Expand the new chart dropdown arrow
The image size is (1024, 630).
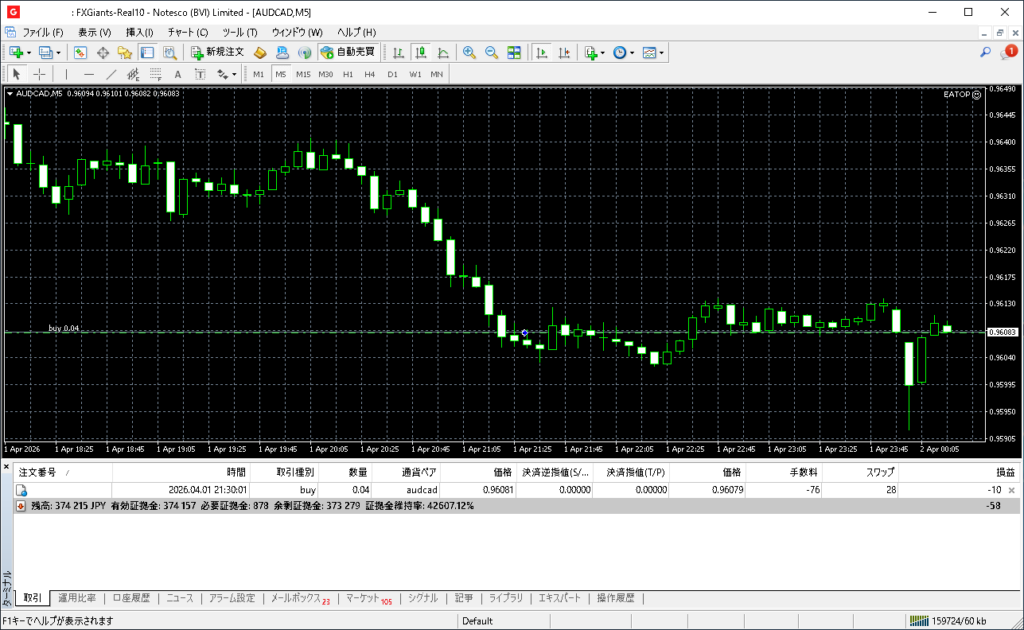click(x=29, y=52)
